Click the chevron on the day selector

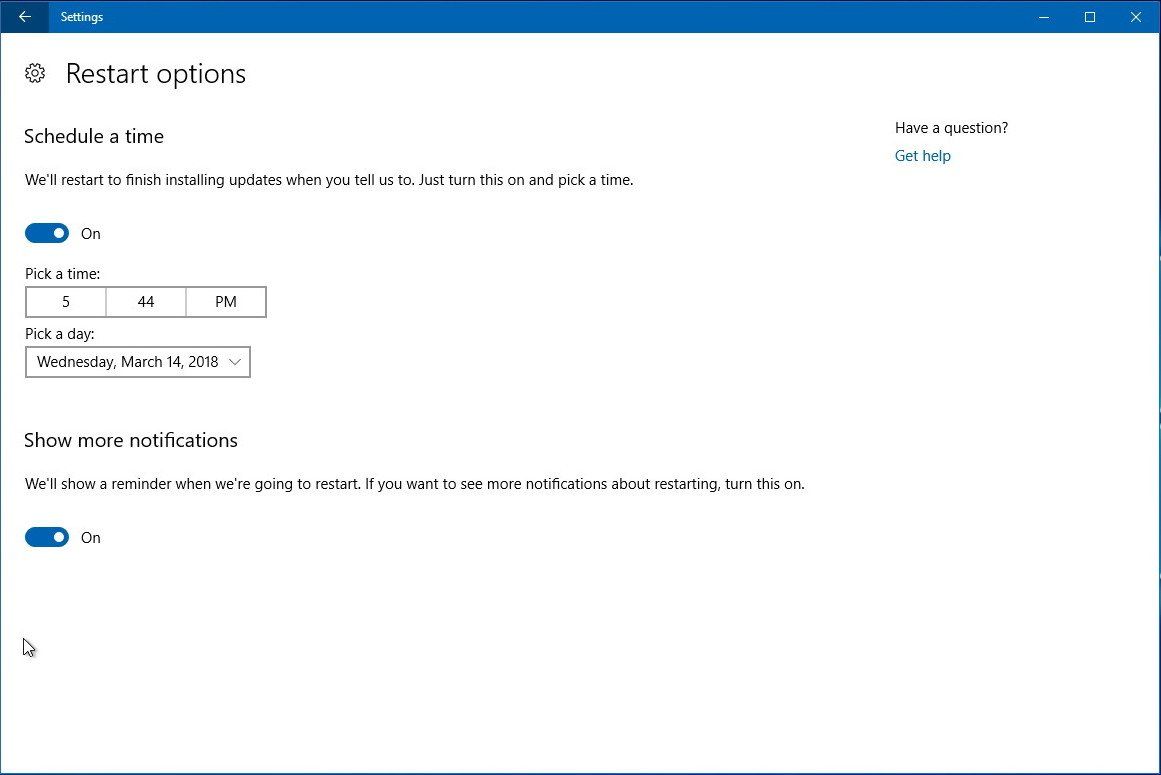pyautogui.click(x=236, y=362)
